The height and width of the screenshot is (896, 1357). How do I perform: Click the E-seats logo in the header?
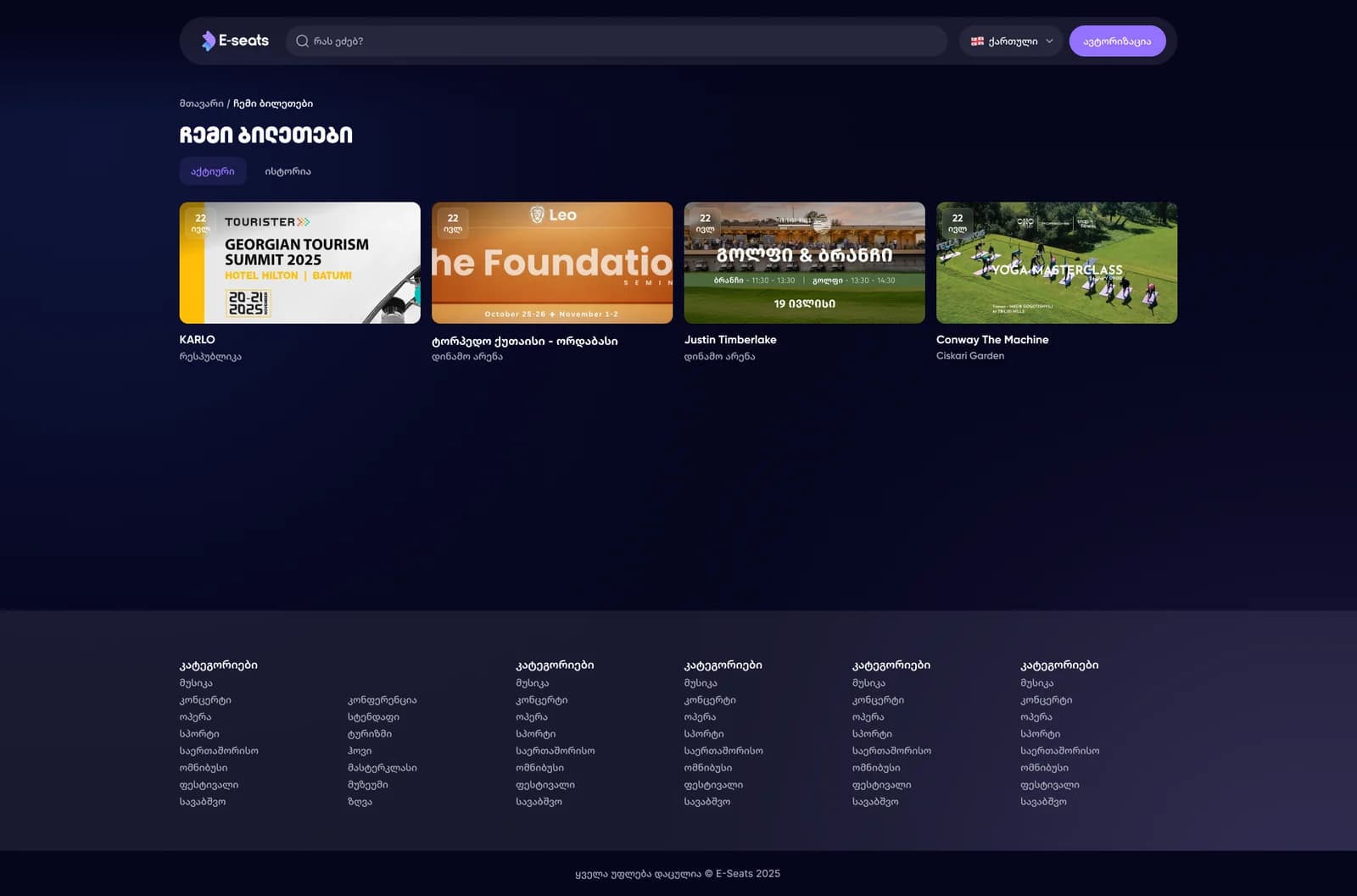tap(235, 41)
